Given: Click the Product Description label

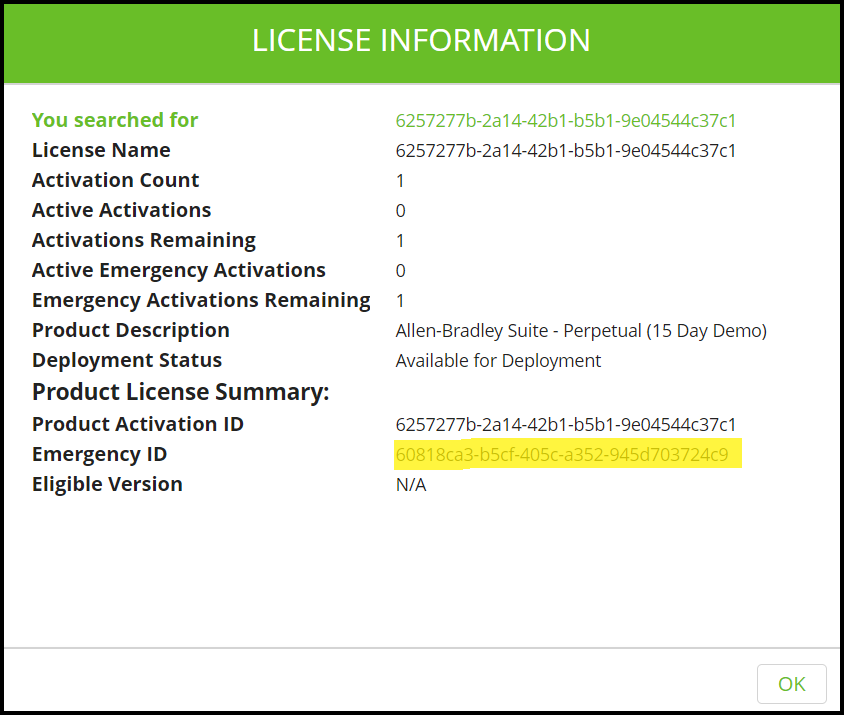Looking at the screenshot, I should click(131, 331).
